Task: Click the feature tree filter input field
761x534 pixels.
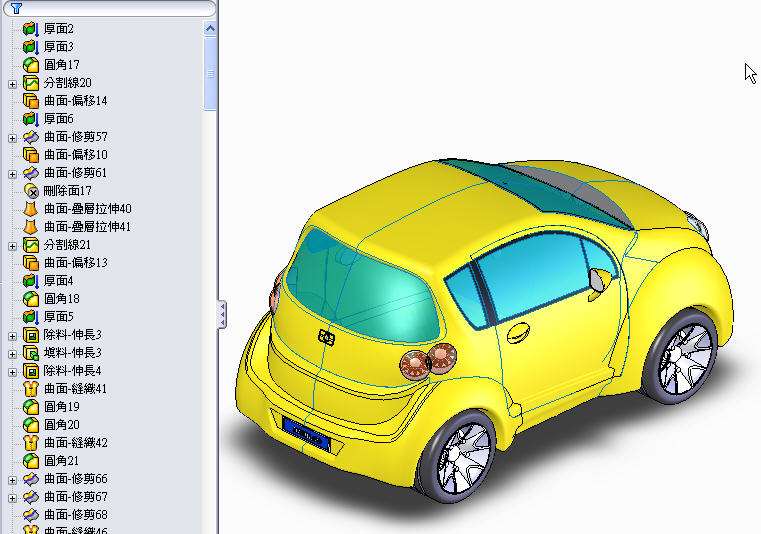Action: pos(109,8)
